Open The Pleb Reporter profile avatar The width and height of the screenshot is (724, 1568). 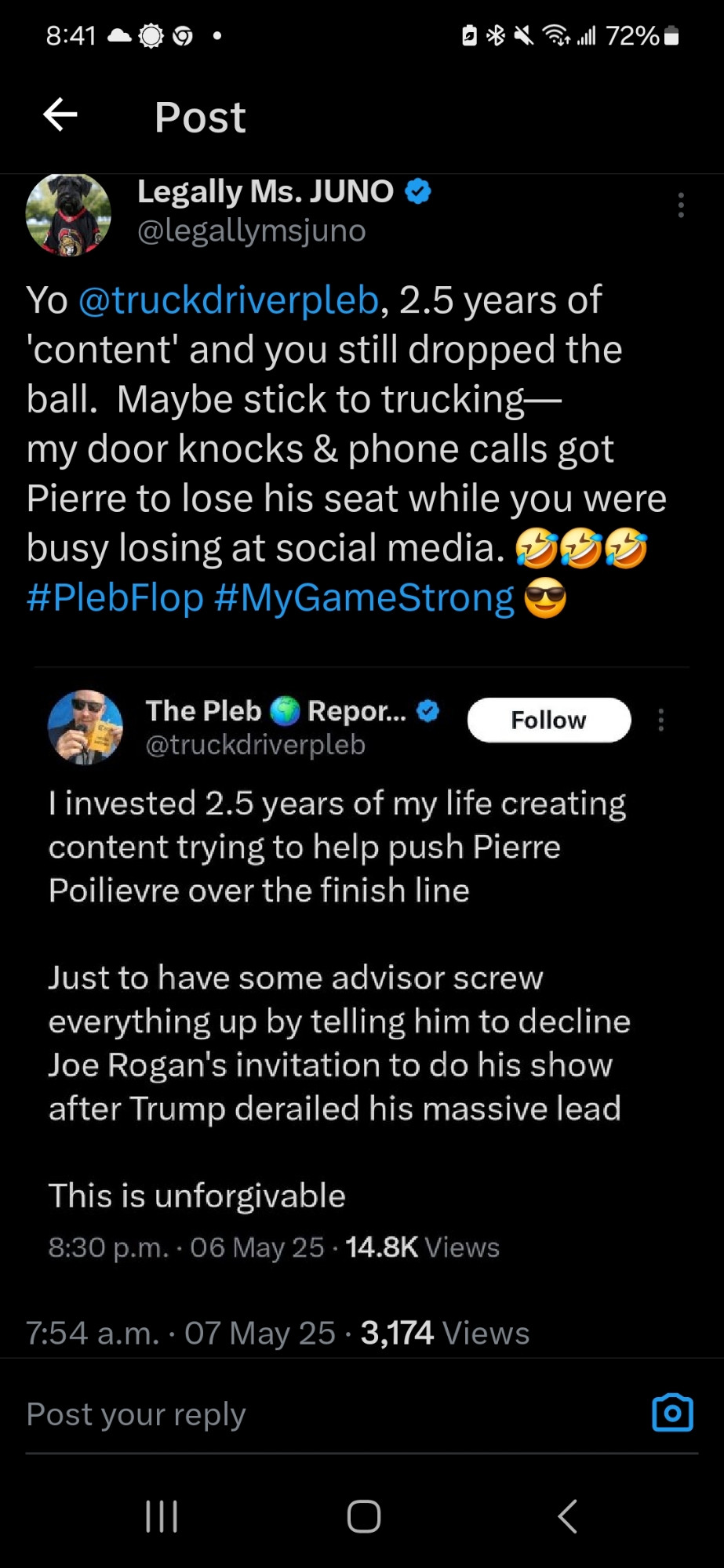click(85, 727)
